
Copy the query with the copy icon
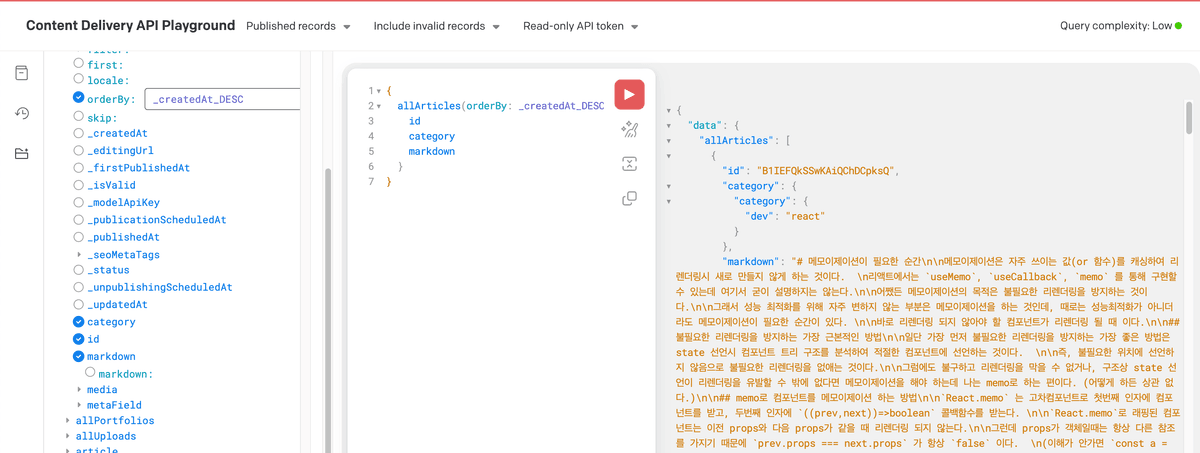click(629, 198)
